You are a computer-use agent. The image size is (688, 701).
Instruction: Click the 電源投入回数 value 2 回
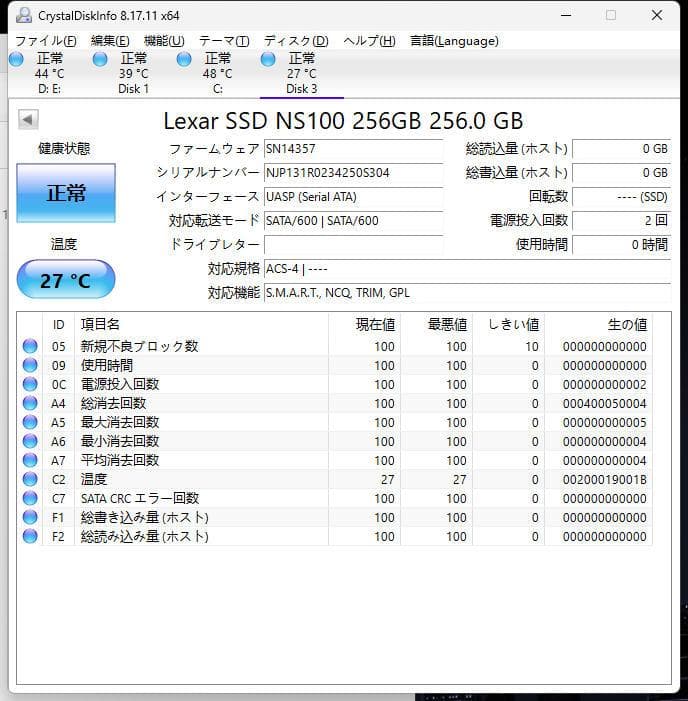(x=621, y=221)
